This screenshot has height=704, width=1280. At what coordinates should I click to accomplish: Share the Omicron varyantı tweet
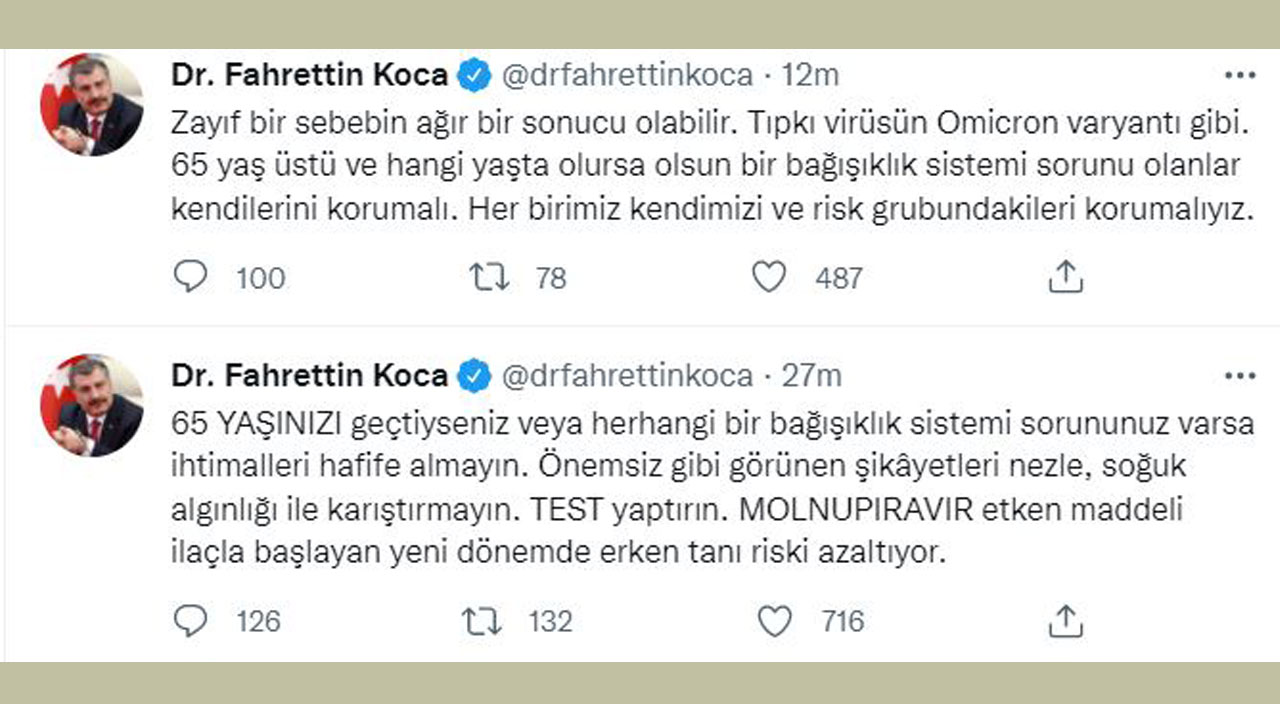pos(1066,276)
